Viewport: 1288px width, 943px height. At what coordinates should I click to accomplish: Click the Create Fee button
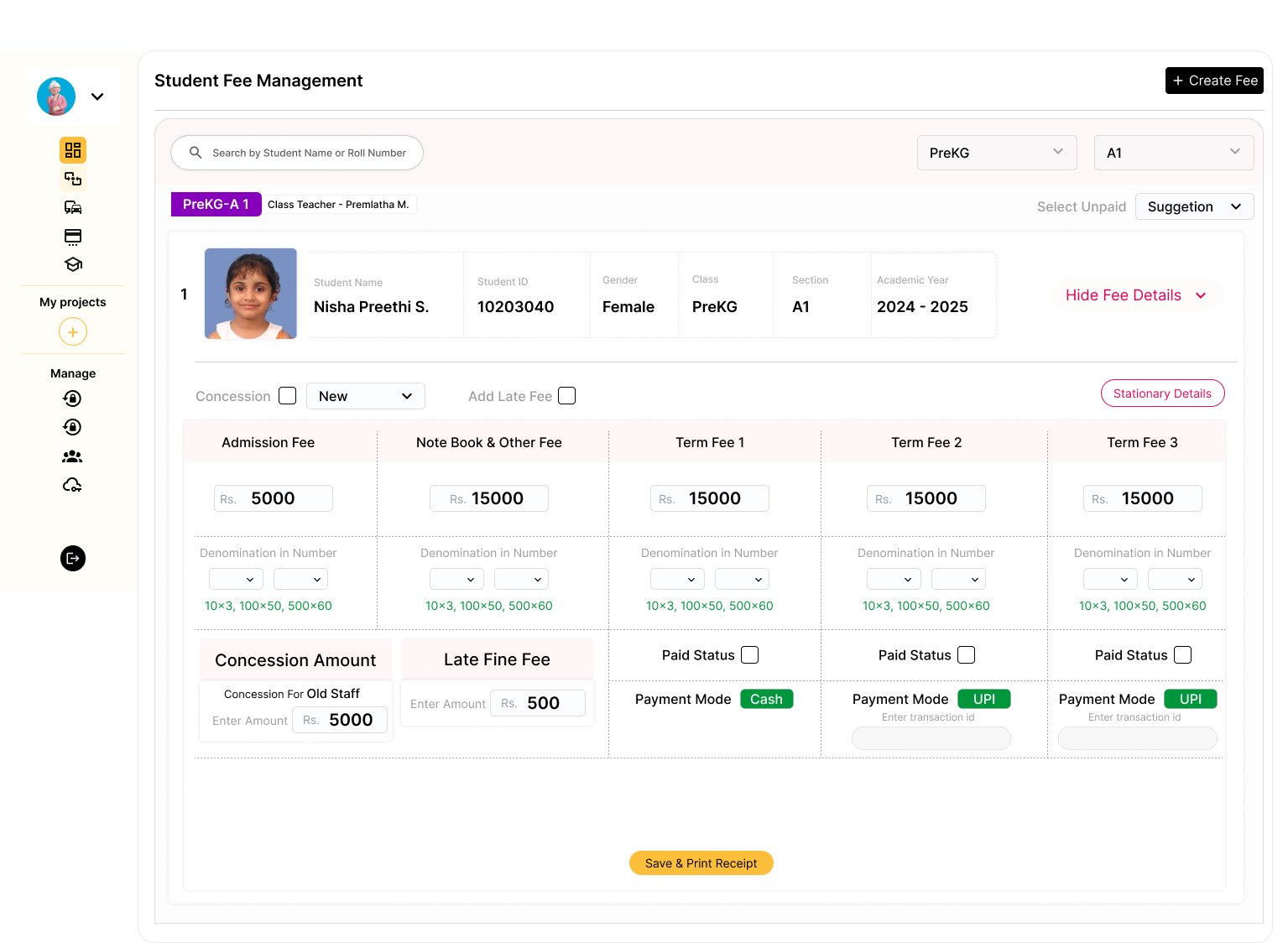coord(1213,81)
